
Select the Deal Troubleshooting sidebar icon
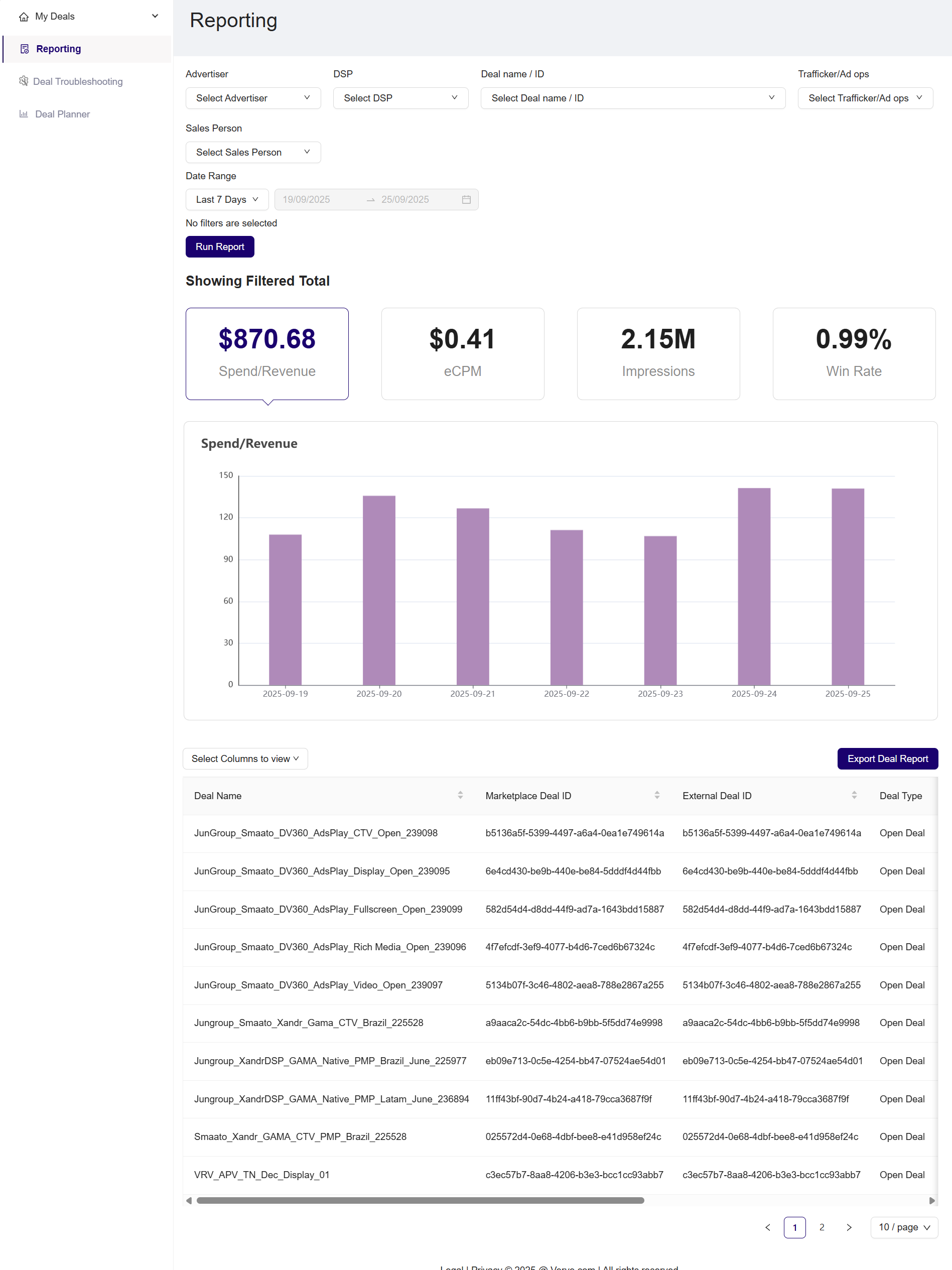[x=24, y=81]
